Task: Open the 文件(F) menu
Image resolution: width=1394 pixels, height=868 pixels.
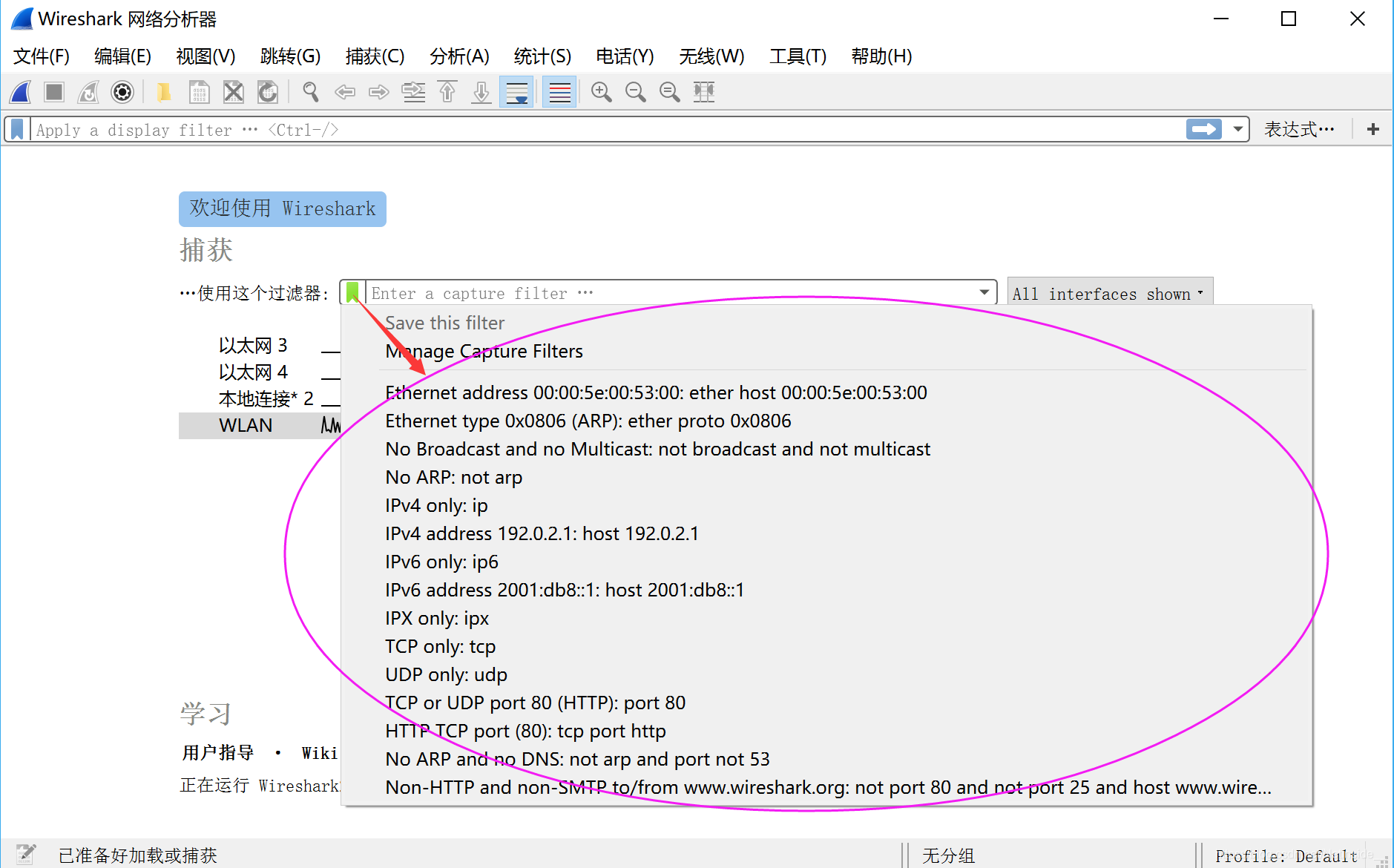Action: (42, 56)
